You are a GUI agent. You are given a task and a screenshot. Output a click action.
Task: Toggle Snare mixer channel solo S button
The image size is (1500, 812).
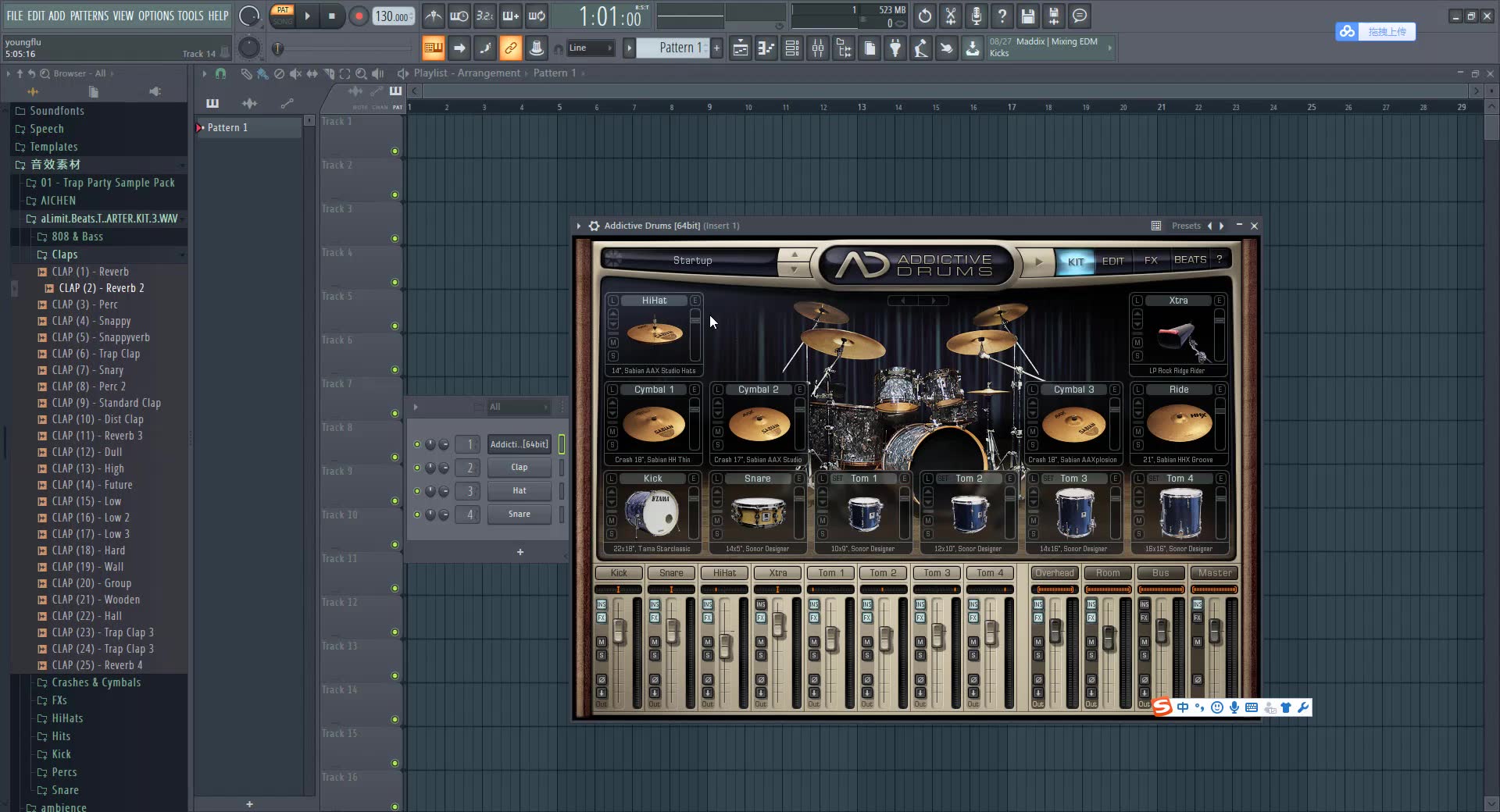pos(655,655)
